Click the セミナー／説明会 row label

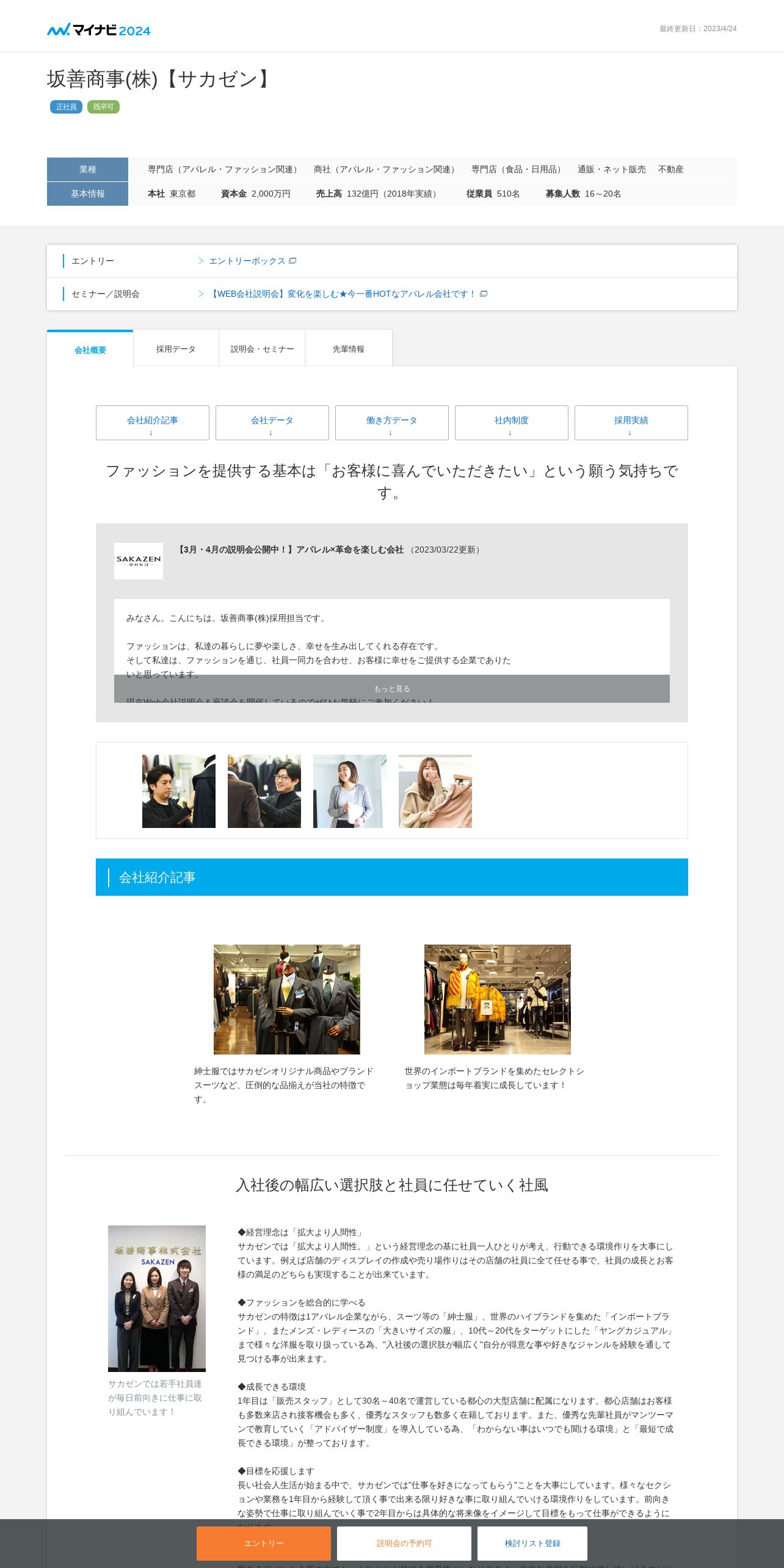pos(105,294)
